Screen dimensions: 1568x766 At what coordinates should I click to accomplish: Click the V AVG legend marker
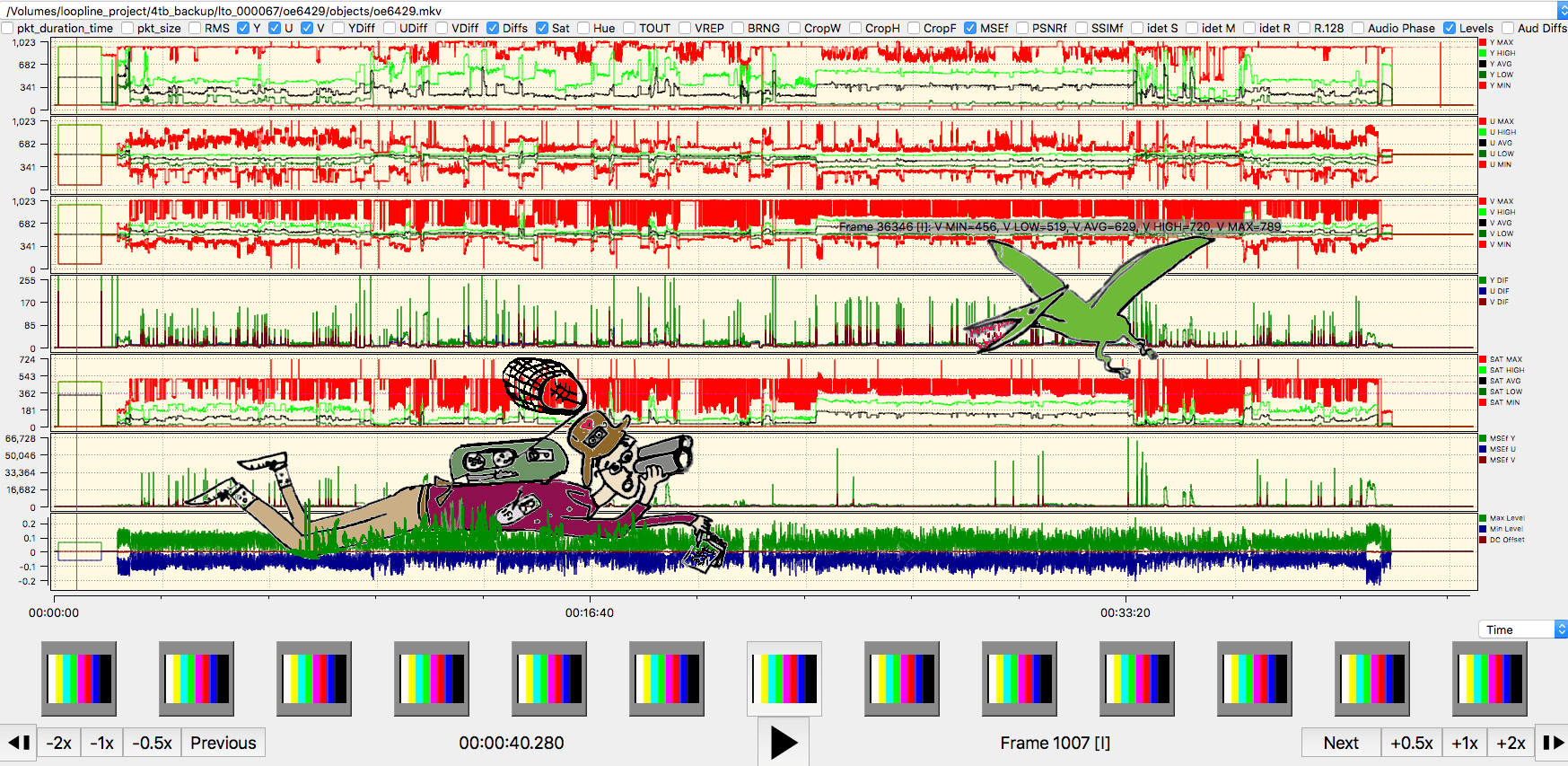click(x=1483, y=223)
